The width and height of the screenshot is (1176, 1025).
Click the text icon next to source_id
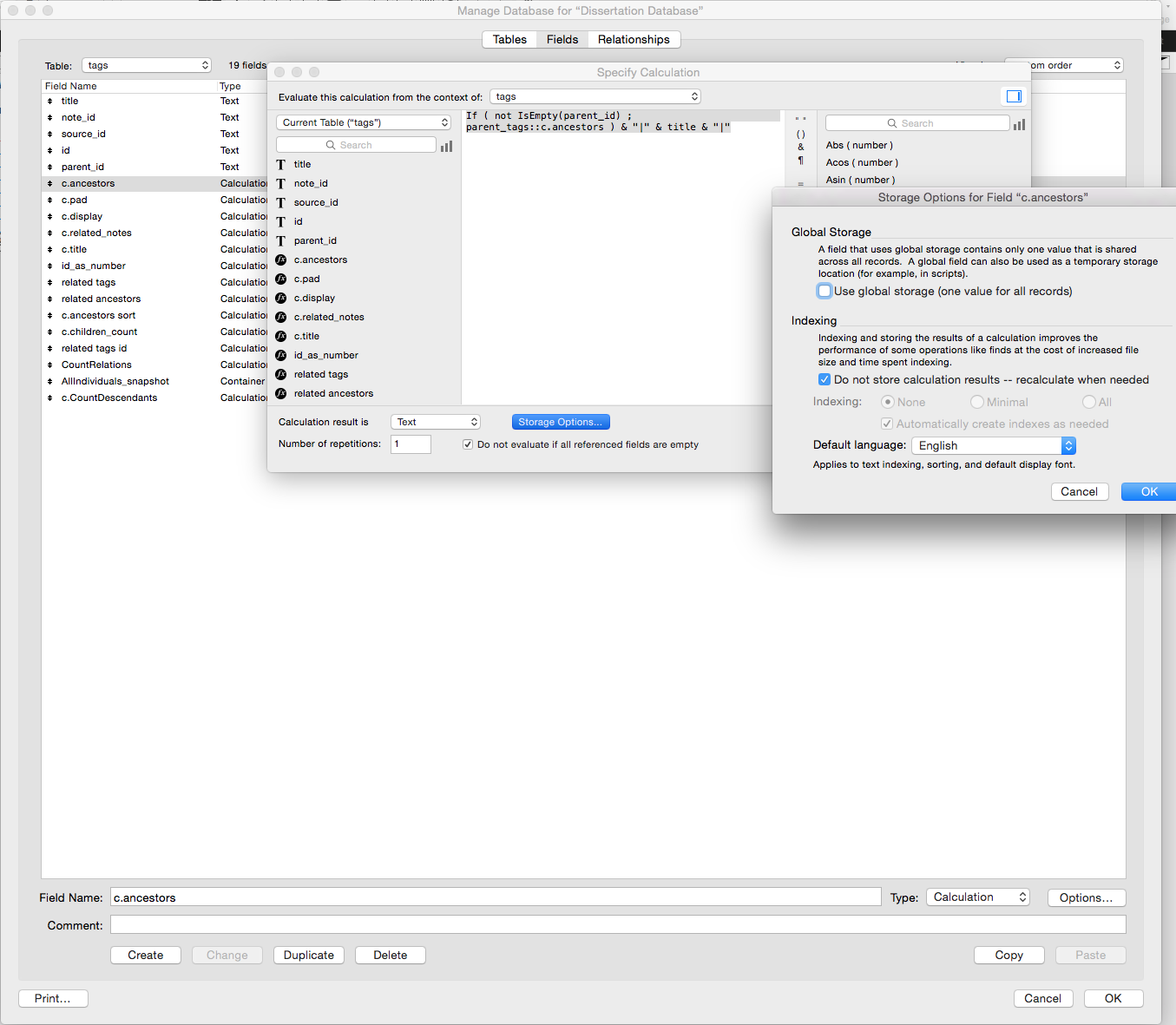click(281, 203)
